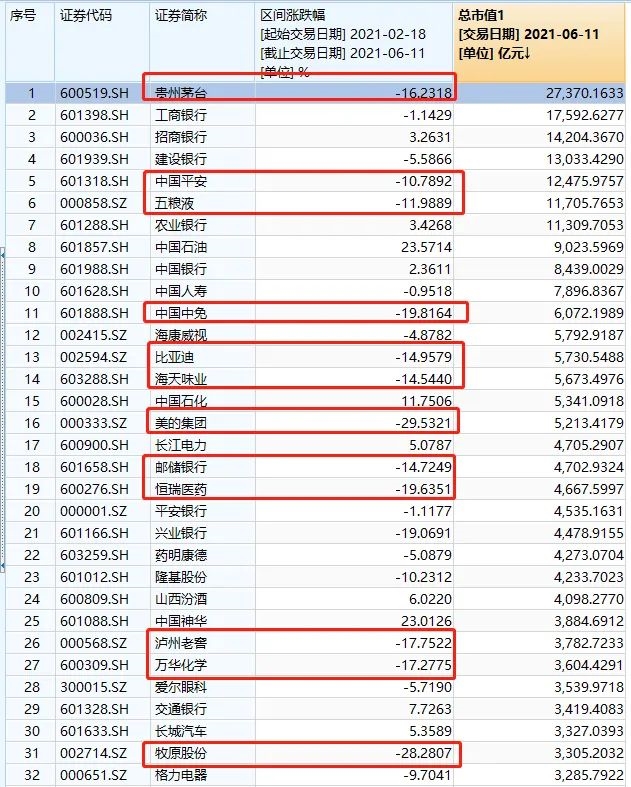This screenshot has width=631, height=787.
Task: Select row number 25
Action: [32, 621]
